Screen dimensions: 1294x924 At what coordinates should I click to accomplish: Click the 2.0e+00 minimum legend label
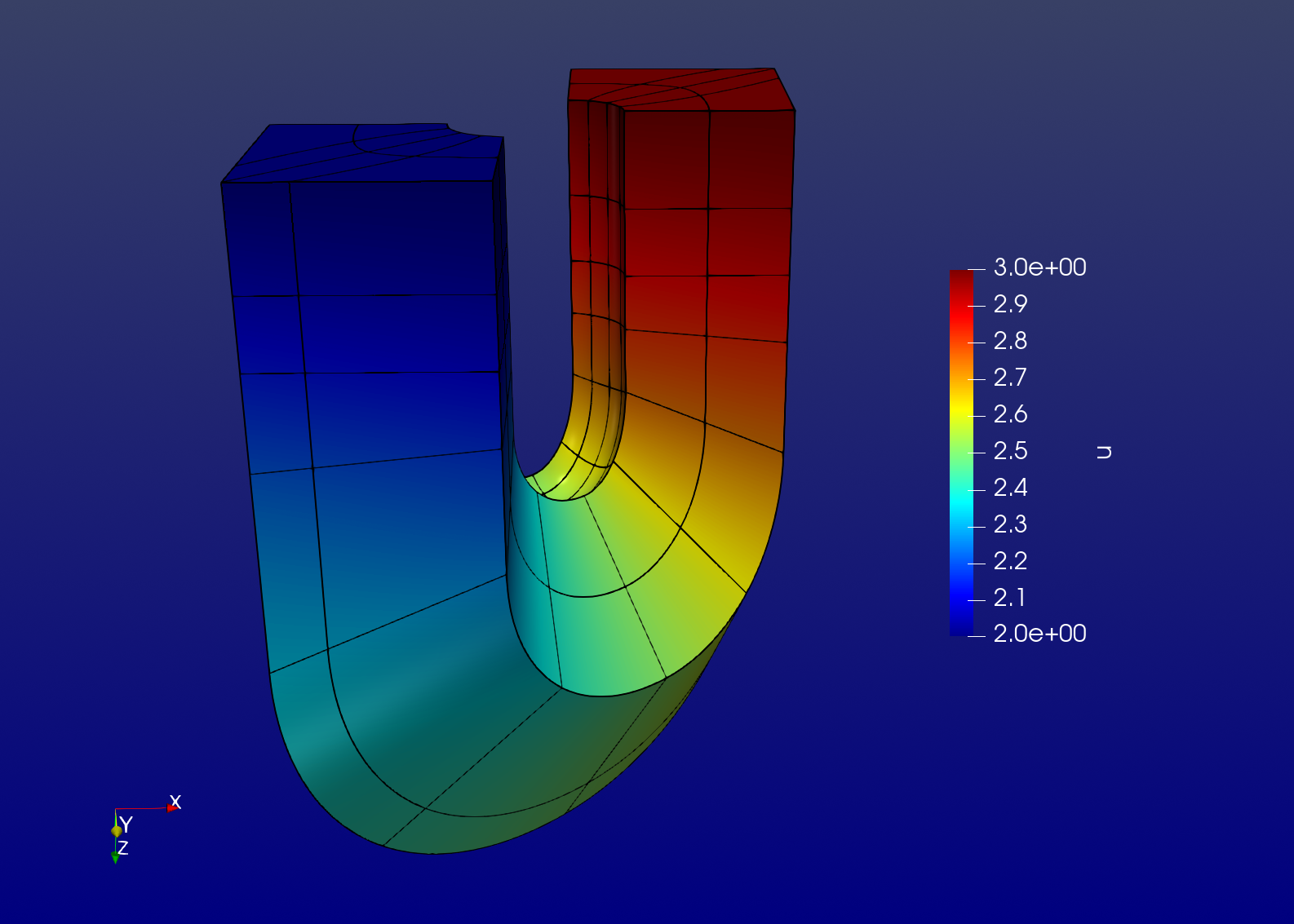(x=1039, y=634)
